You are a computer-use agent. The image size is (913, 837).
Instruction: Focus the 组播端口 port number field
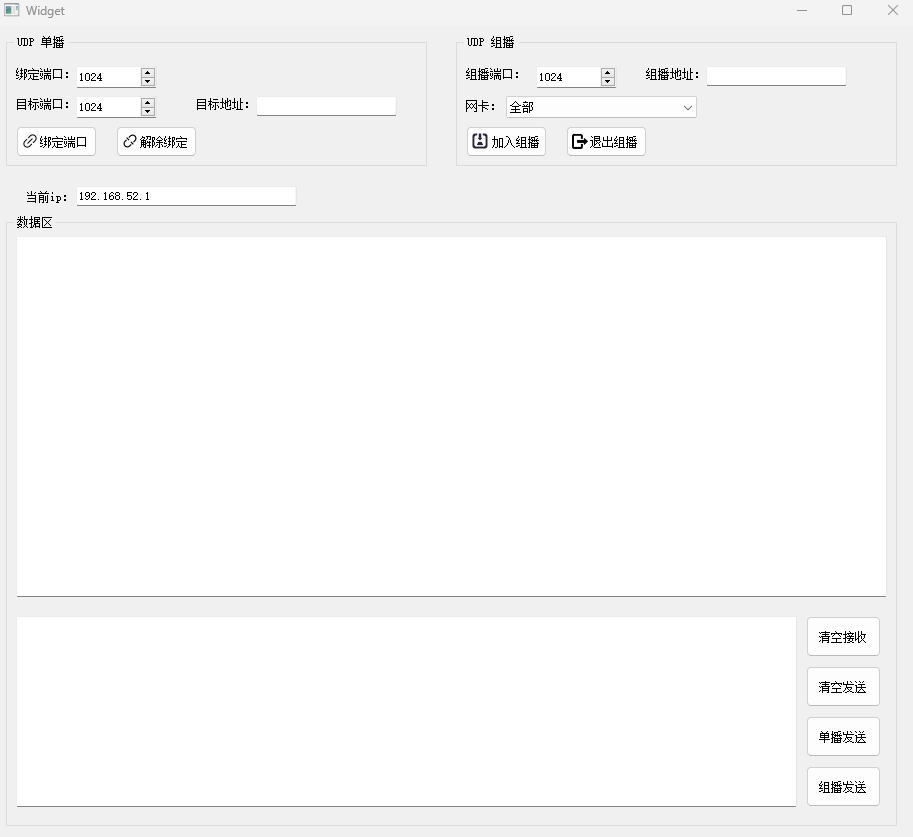click(x=569, y=77)
